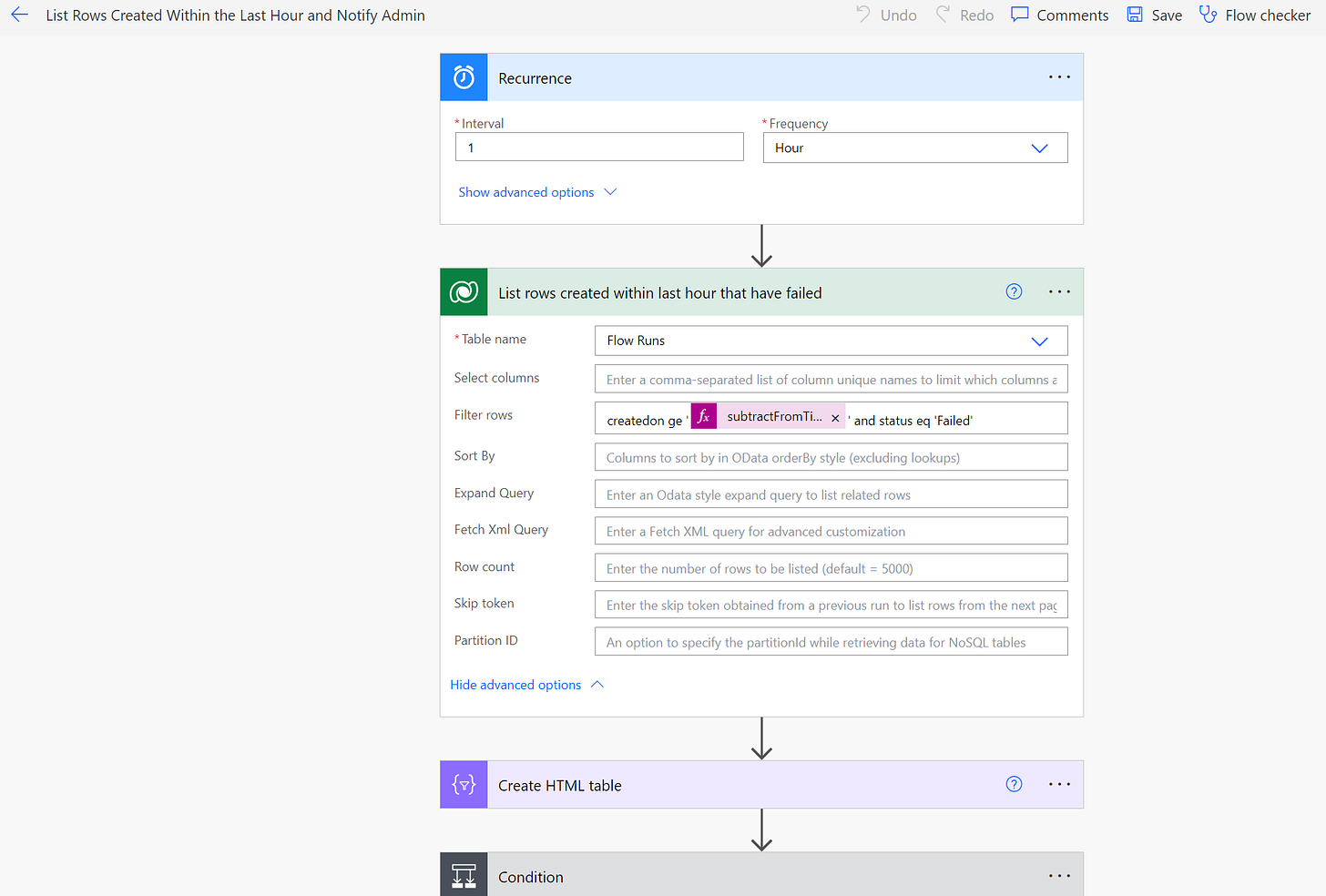This screenshot has height=896, width=1326.
Task: Collapse with Hide advanced options link
Action: pyautogui.click(x=527, y=685)
